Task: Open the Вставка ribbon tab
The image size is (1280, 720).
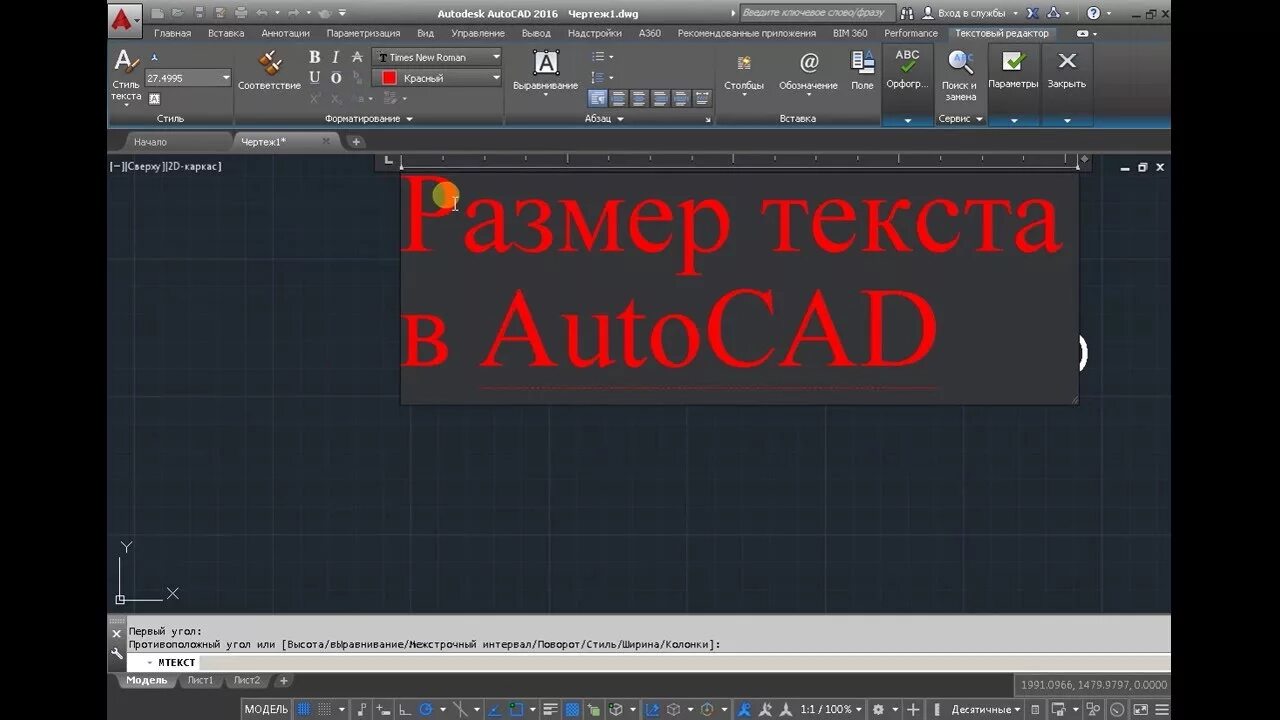Action: (x=226, y=33)
